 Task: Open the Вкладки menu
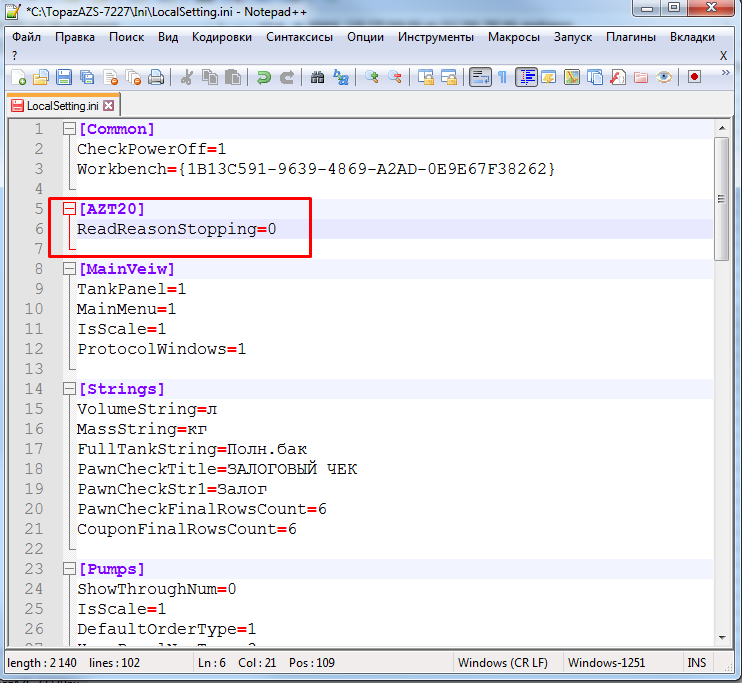(x=692, y=37)
